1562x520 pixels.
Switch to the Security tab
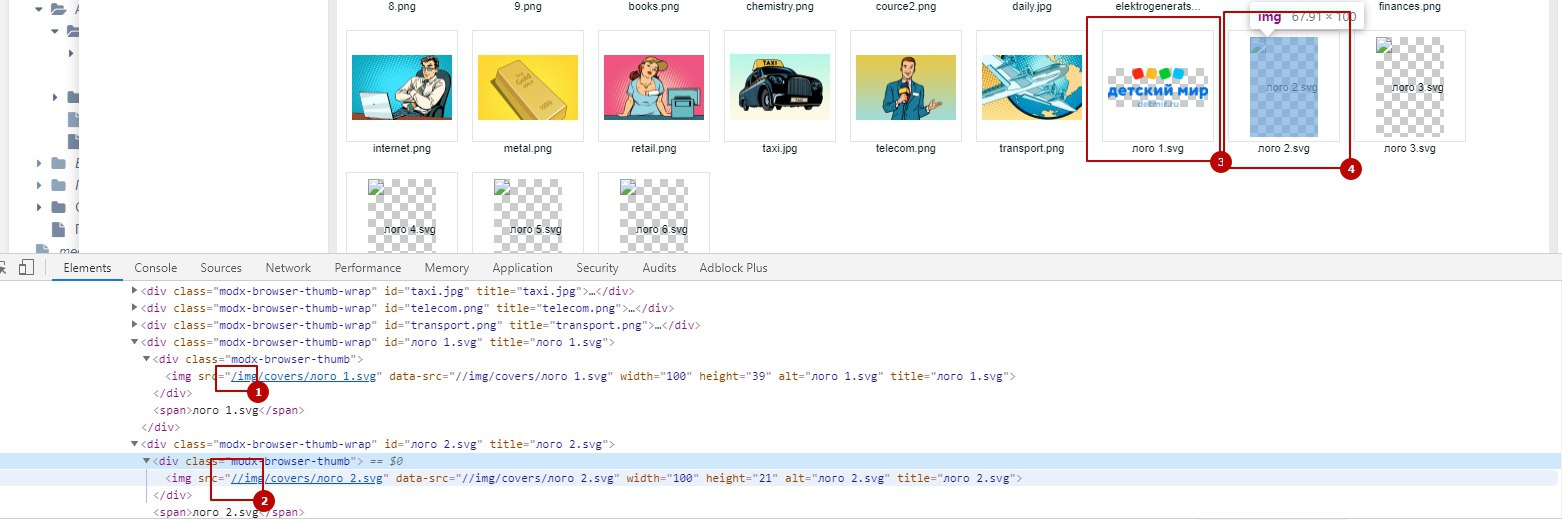[597, 268]
